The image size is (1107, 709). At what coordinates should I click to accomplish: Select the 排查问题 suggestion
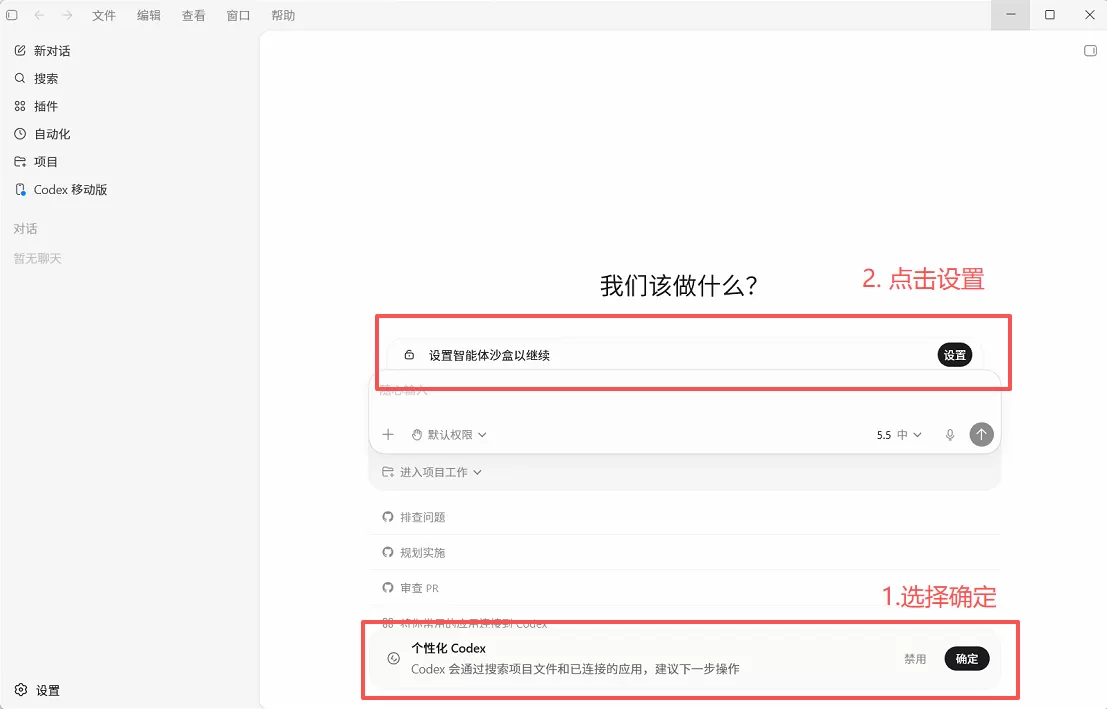pyautogui.click(x=684, y=517)
